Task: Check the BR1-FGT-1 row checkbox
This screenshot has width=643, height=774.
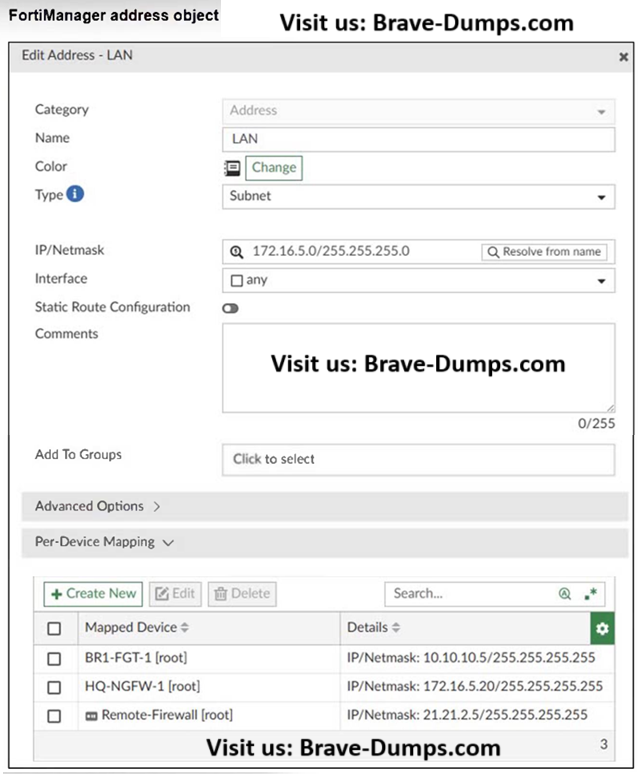Action: (55, 658)
